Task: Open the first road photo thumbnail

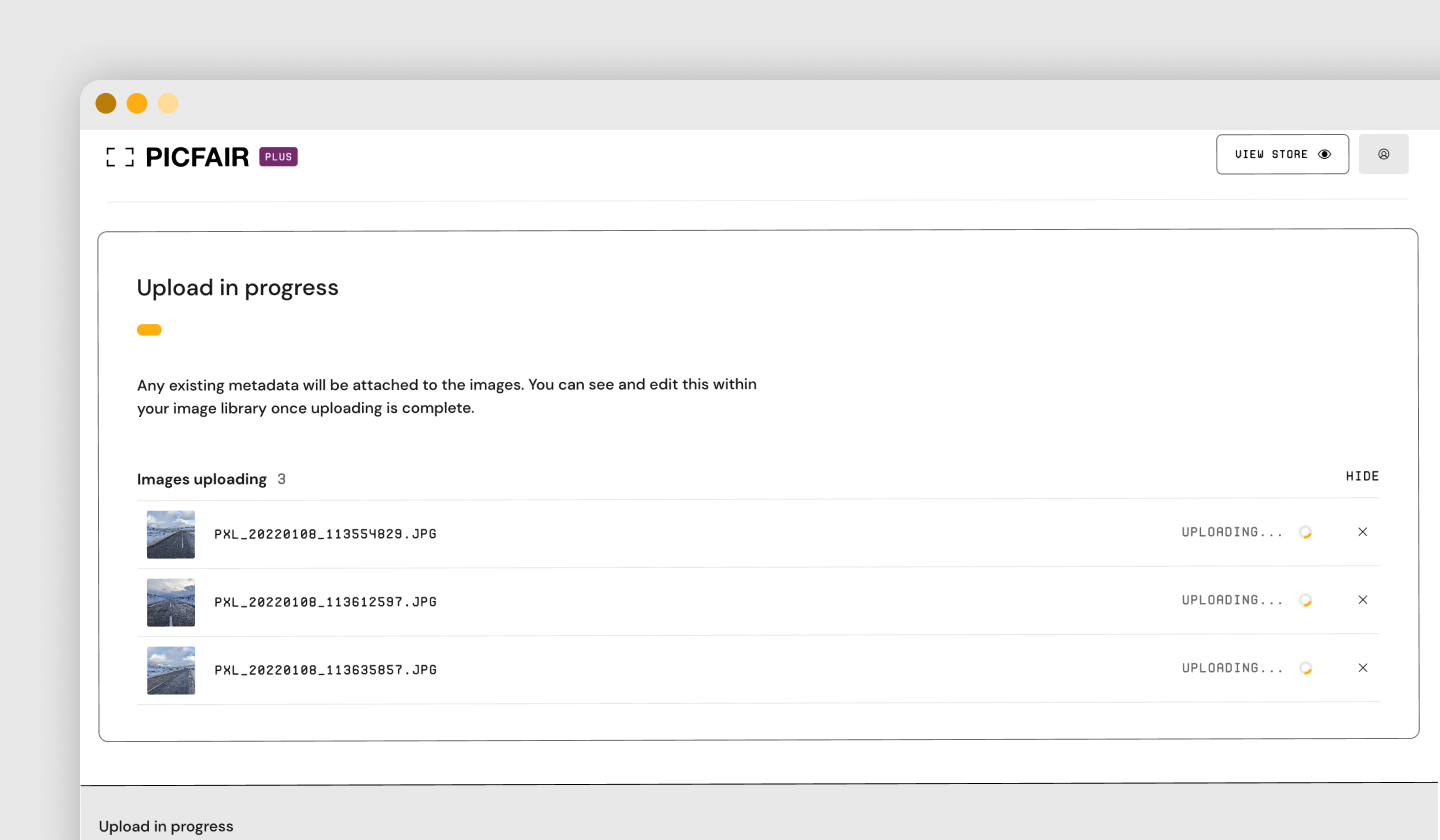Action: tap(171, 534)
